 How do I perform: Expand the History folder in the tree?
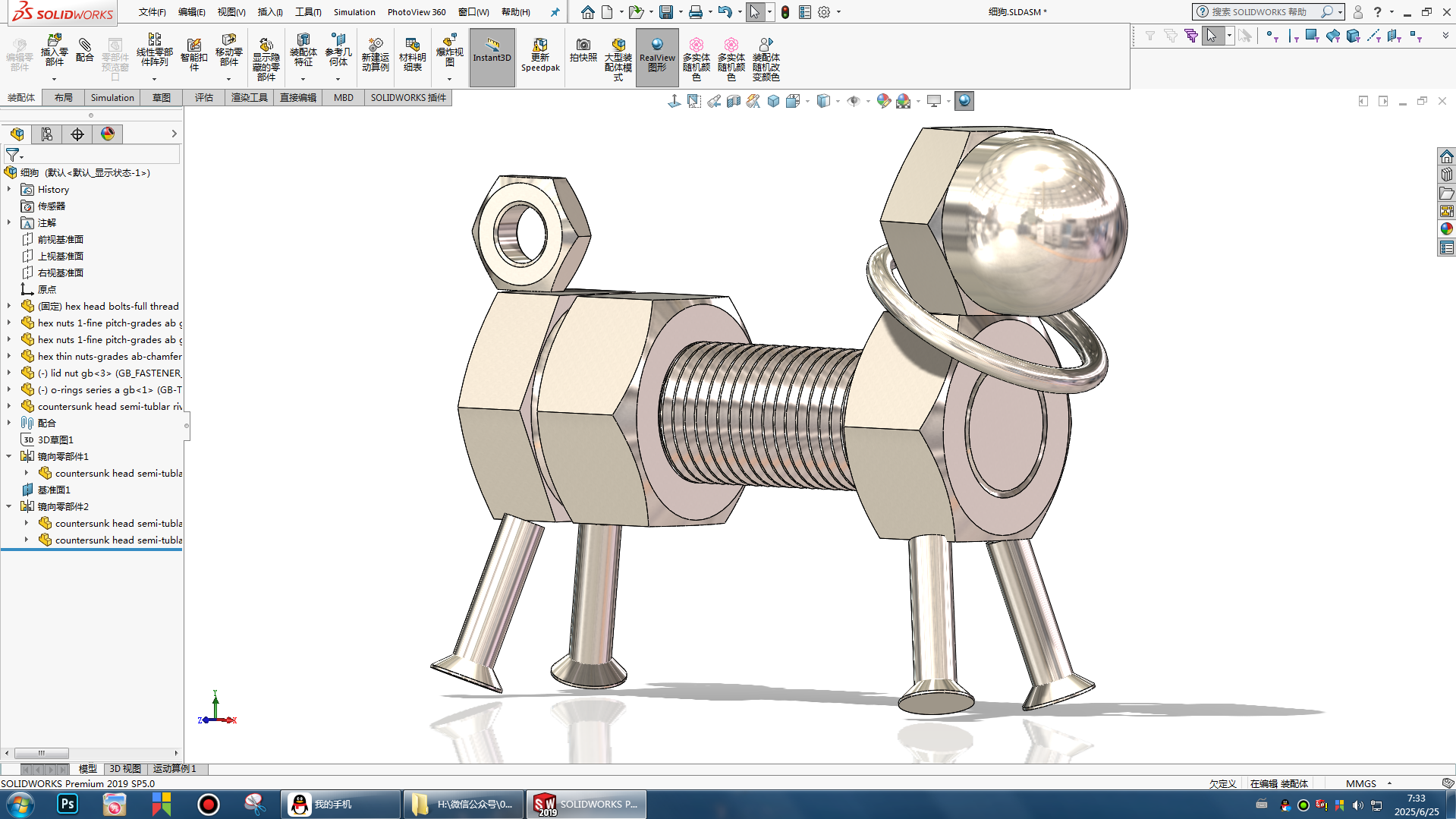9,189
